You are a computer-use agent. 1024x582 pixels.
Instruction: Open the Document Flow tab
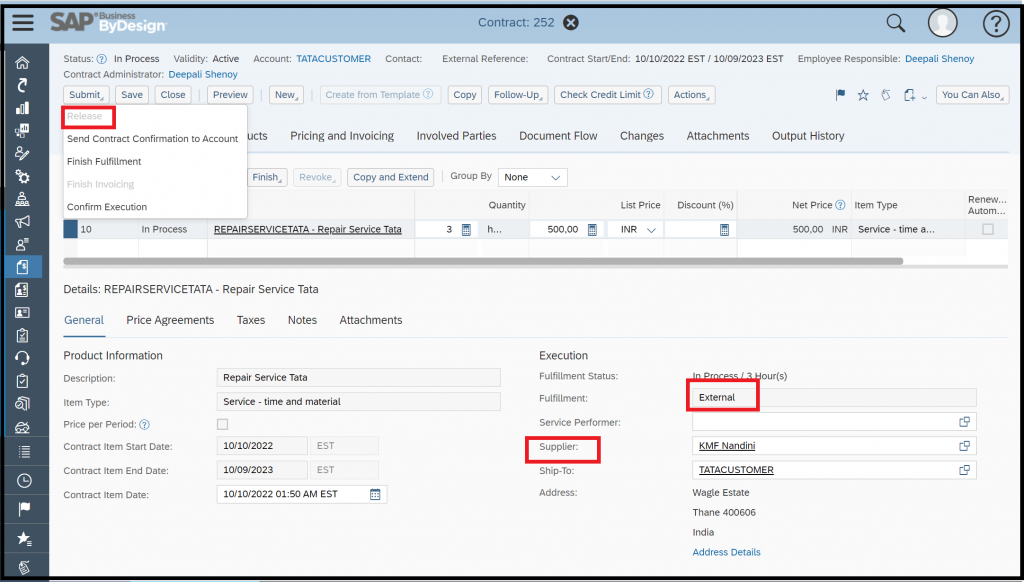coord(558,136)
